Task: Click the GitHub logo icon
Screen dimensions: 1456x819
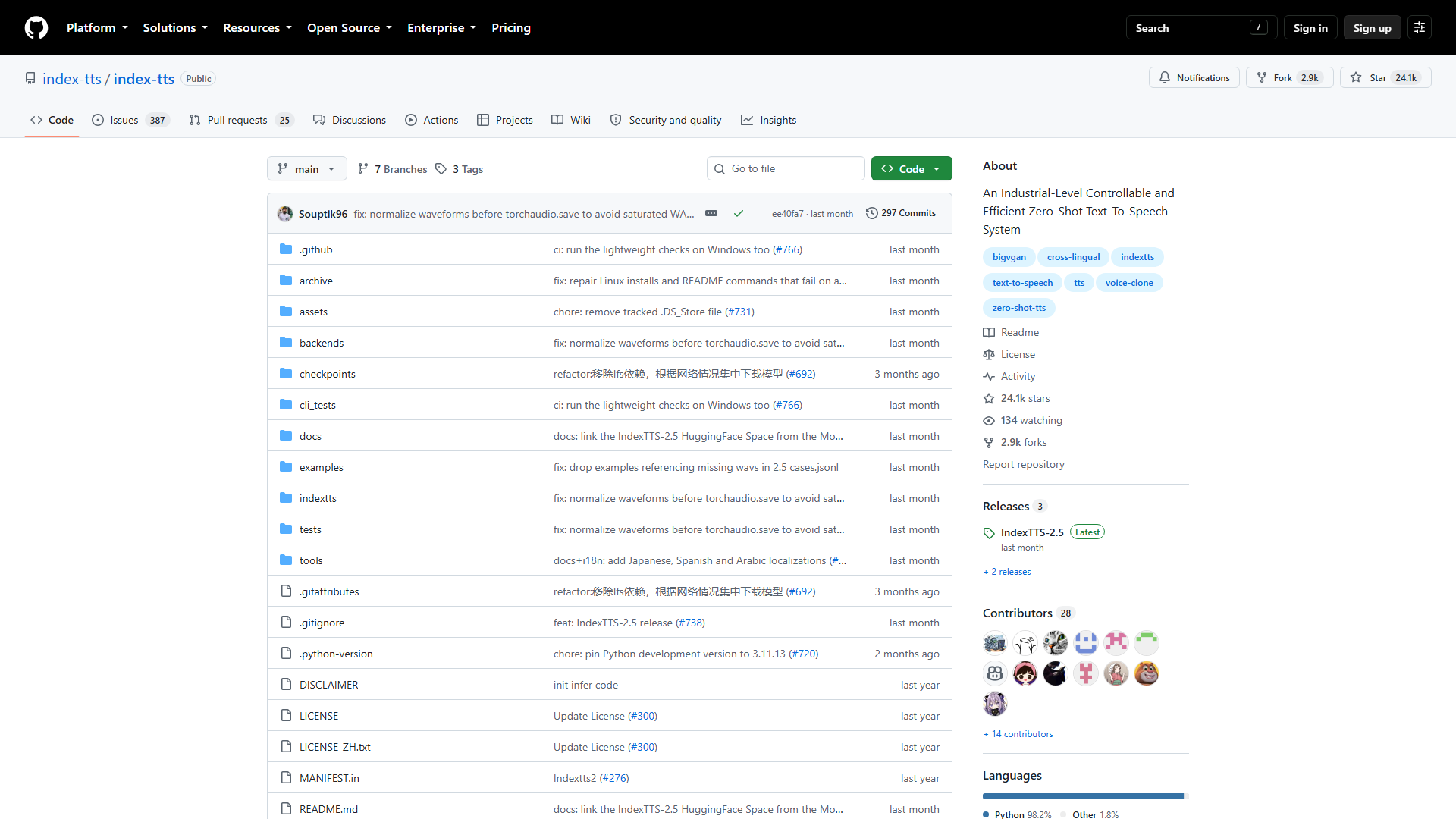Action: coord(36,28)
